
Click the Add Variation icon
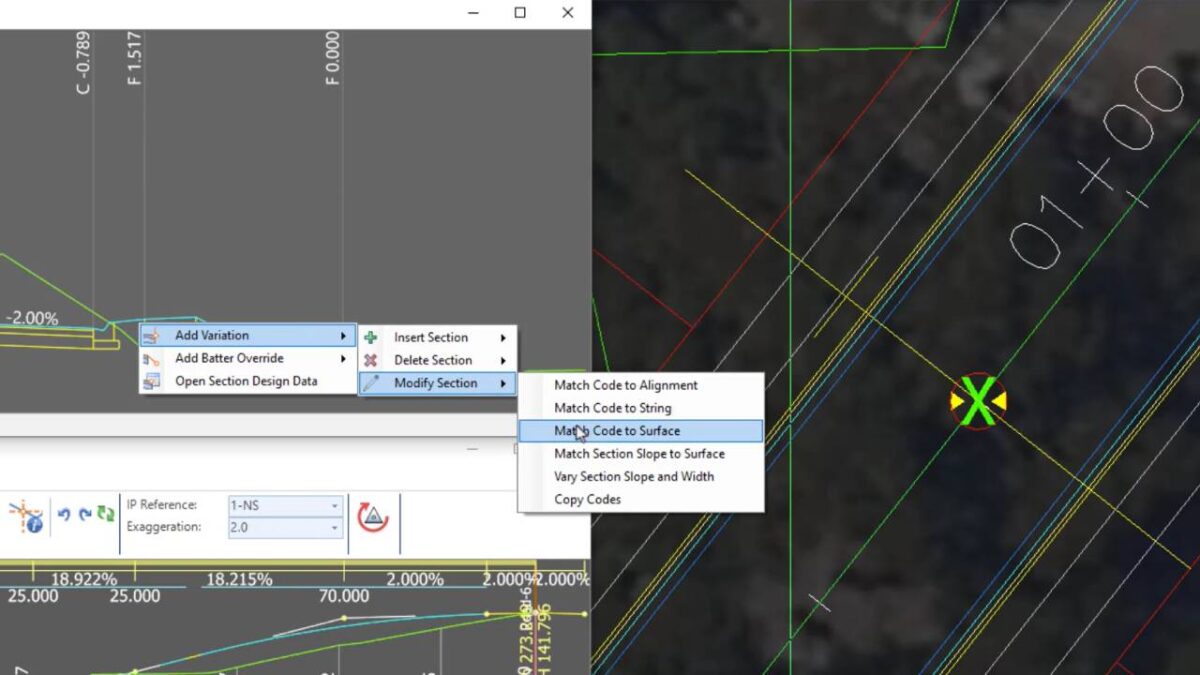coord(150,335)
